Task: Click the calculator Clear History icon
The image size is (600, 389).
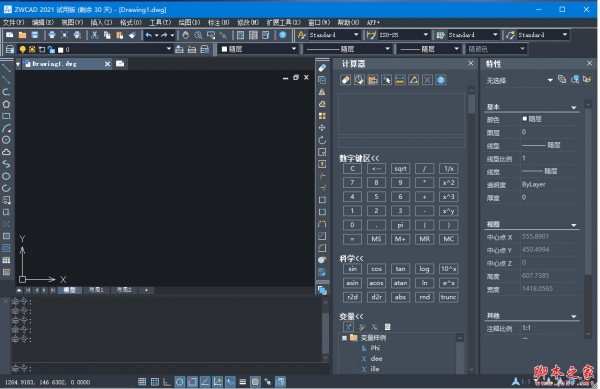Action: [359, 80]
